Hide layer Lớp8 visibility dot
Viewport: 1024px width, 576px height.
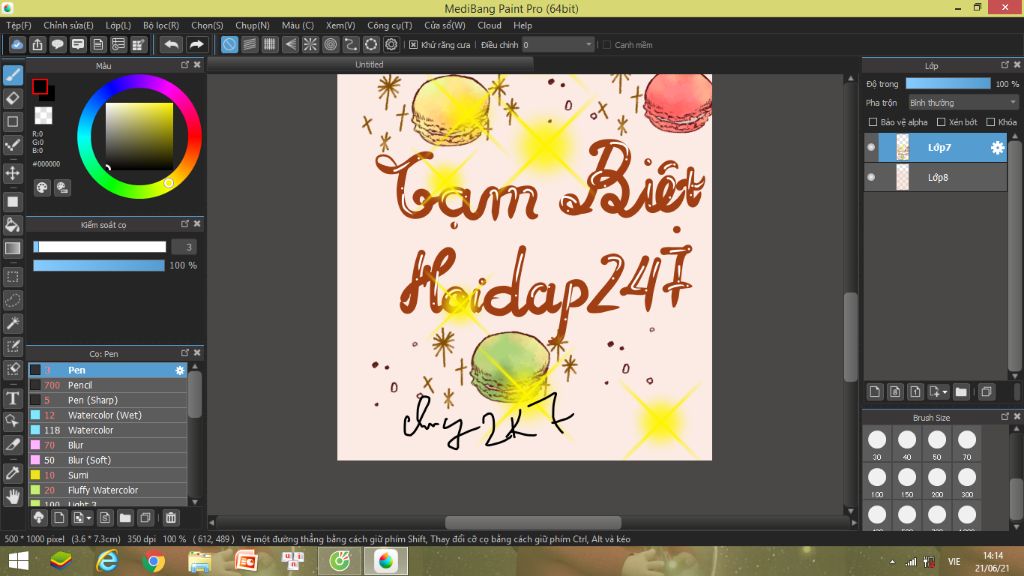(x=871, y=177)
